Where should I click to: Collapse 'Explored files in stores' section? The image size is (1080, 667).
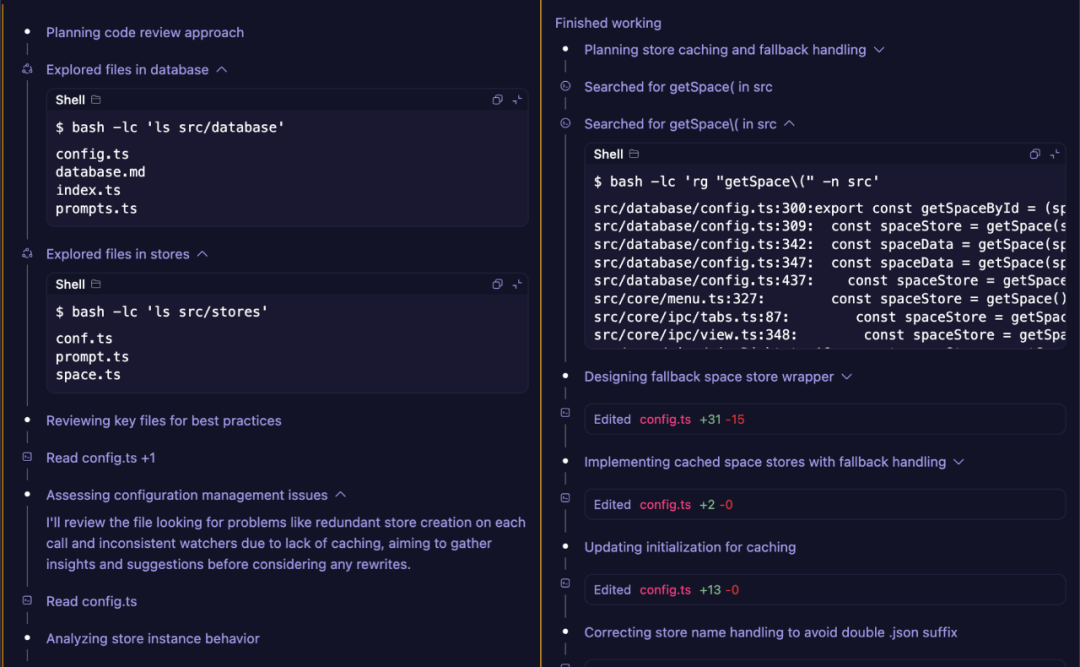pyautogui.click(x=202, y=254)
